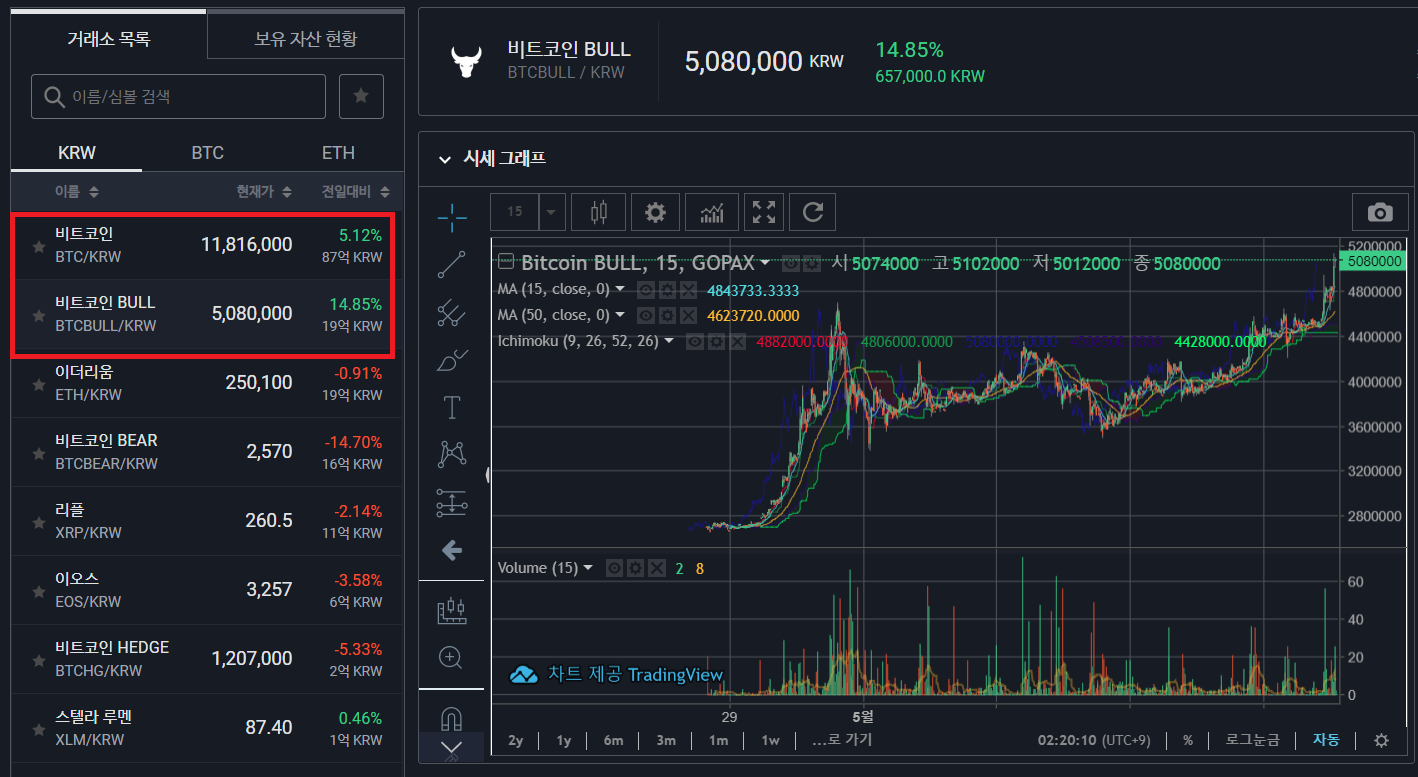Viewport: 1418px width, 777px height.
Task: Open the indicators button
Action: 712,212
